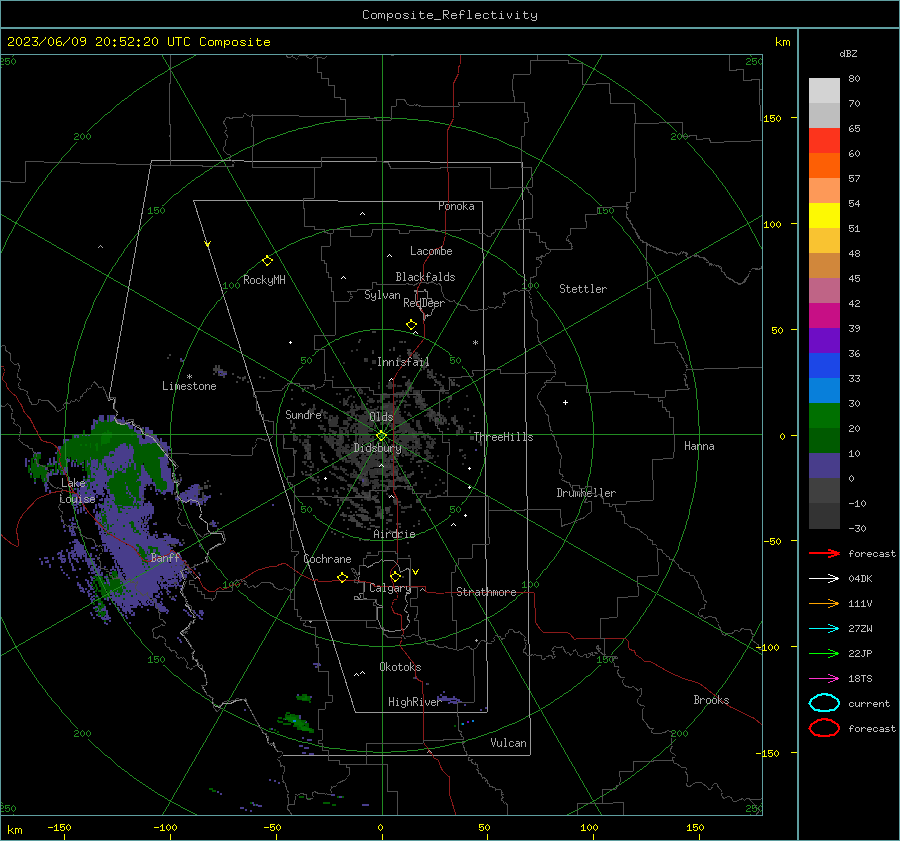Click the magenta 18TS arrow legend icon
900x841 pixels.
pos(824,679)
